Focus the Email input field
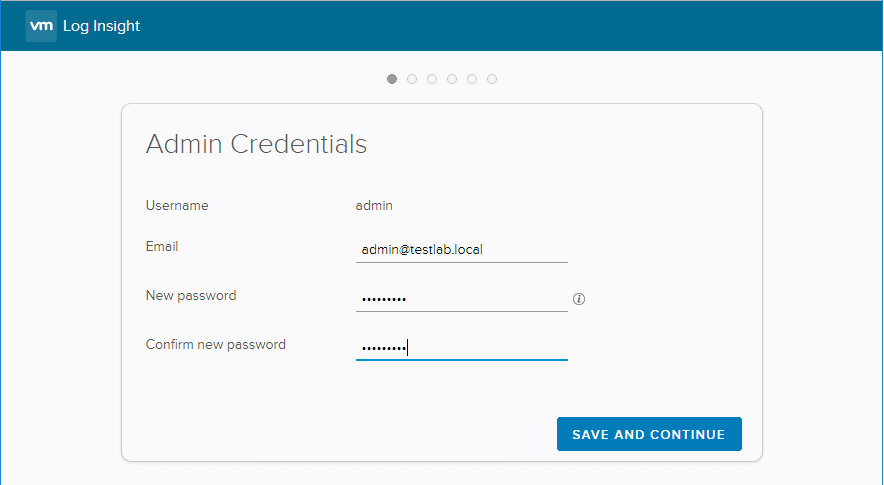Image resolution: width=884 pixels, height=485 pixels. (x=461, y=249)
